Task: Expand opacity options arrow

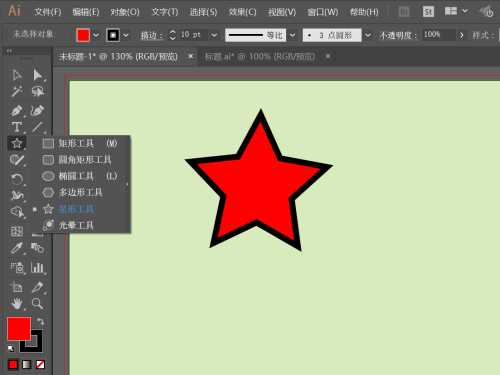Action: point(461,35)
